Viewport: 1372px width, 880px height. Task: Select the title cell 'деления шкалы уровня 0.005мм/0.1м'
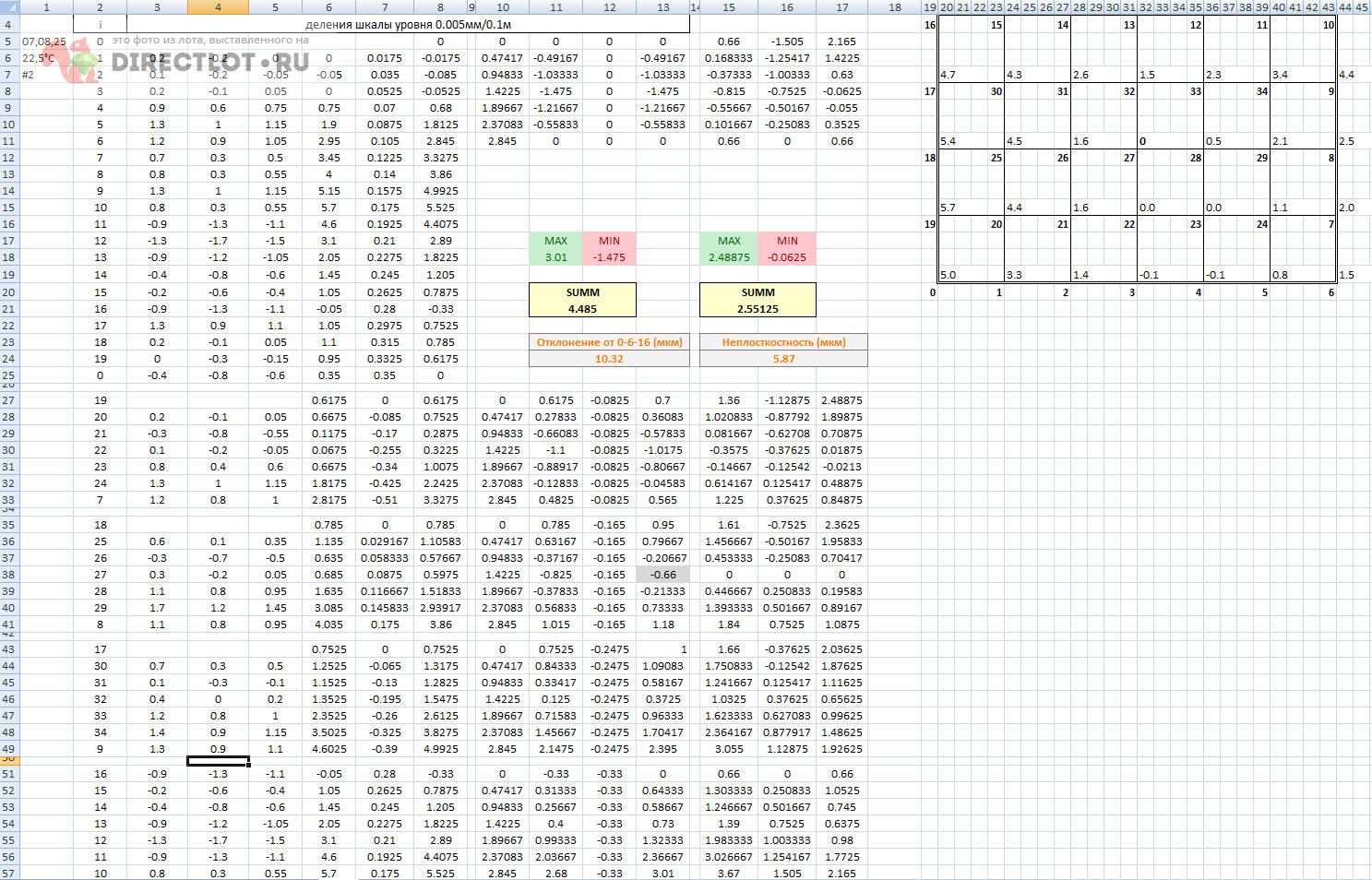point(408,24)
